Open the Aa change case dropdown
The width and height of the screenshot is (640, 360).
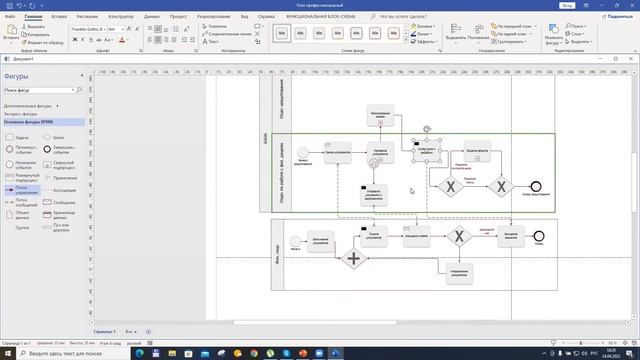(x=109, y=40)
